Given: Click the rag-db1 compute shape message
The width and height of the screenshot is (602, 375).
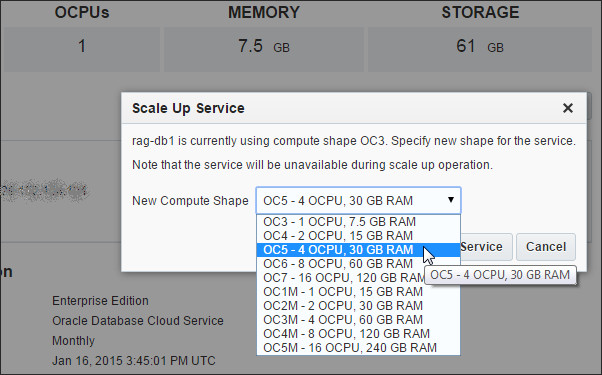Looking at the screenshot, I should [354, 141].
